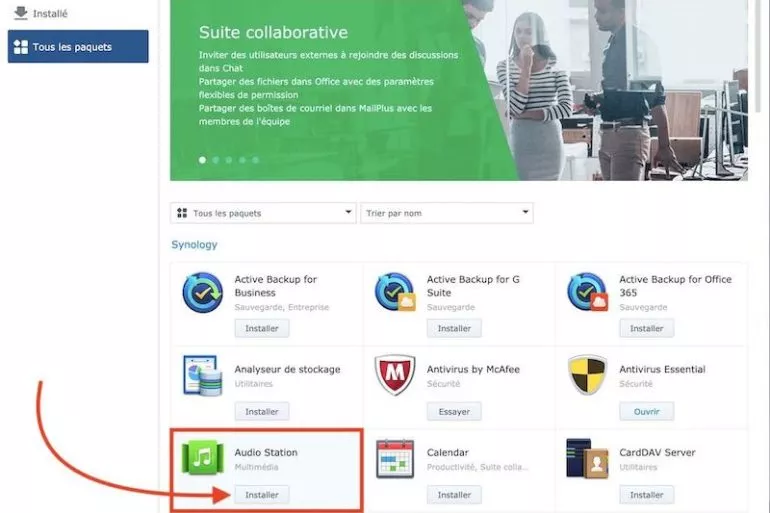The width and height of the screenshot is (770, 513).
Task: Select the fifth banner carousel dot
Action: 255,160
